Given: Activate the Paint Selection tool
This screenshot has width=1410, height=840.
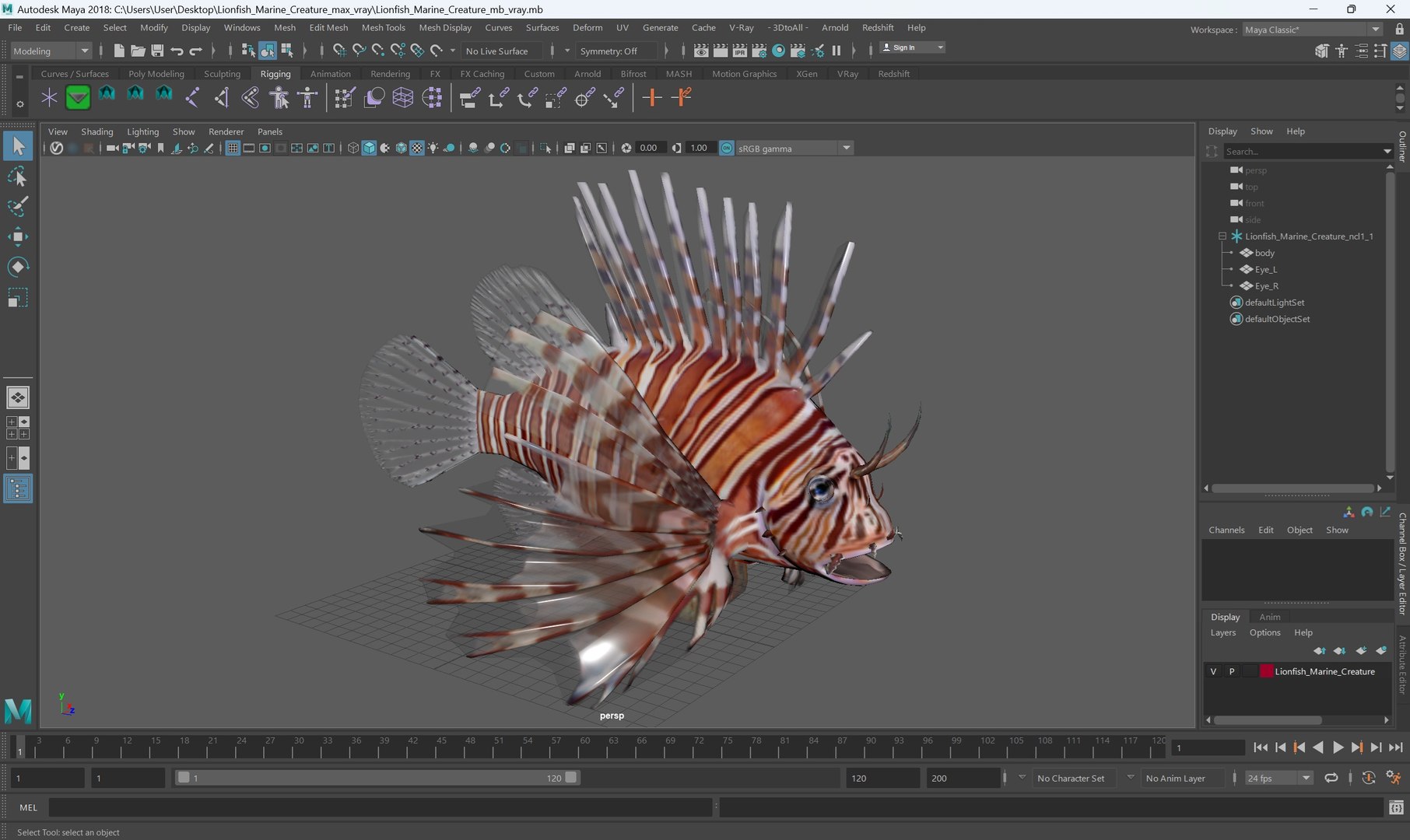Looking at the screenshot, I should pos(17,207).
